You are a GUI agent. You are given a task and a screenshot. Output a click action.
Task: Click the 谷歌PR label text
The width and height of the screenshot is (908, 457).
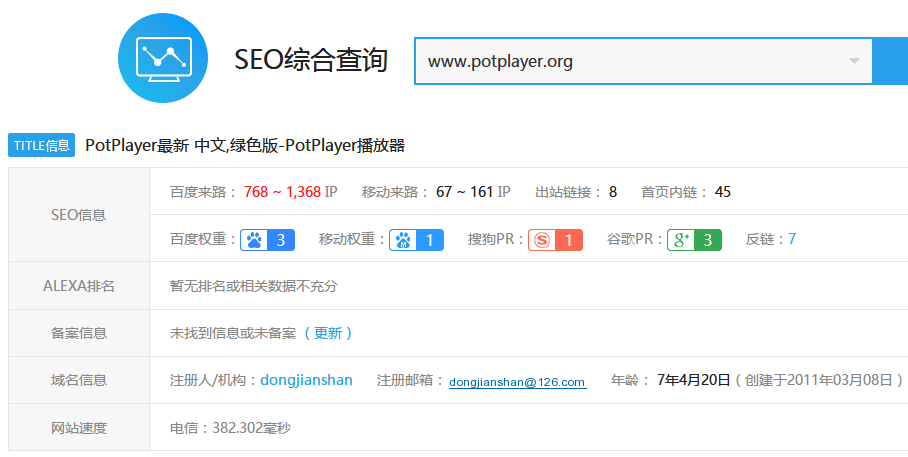(634, 239)
